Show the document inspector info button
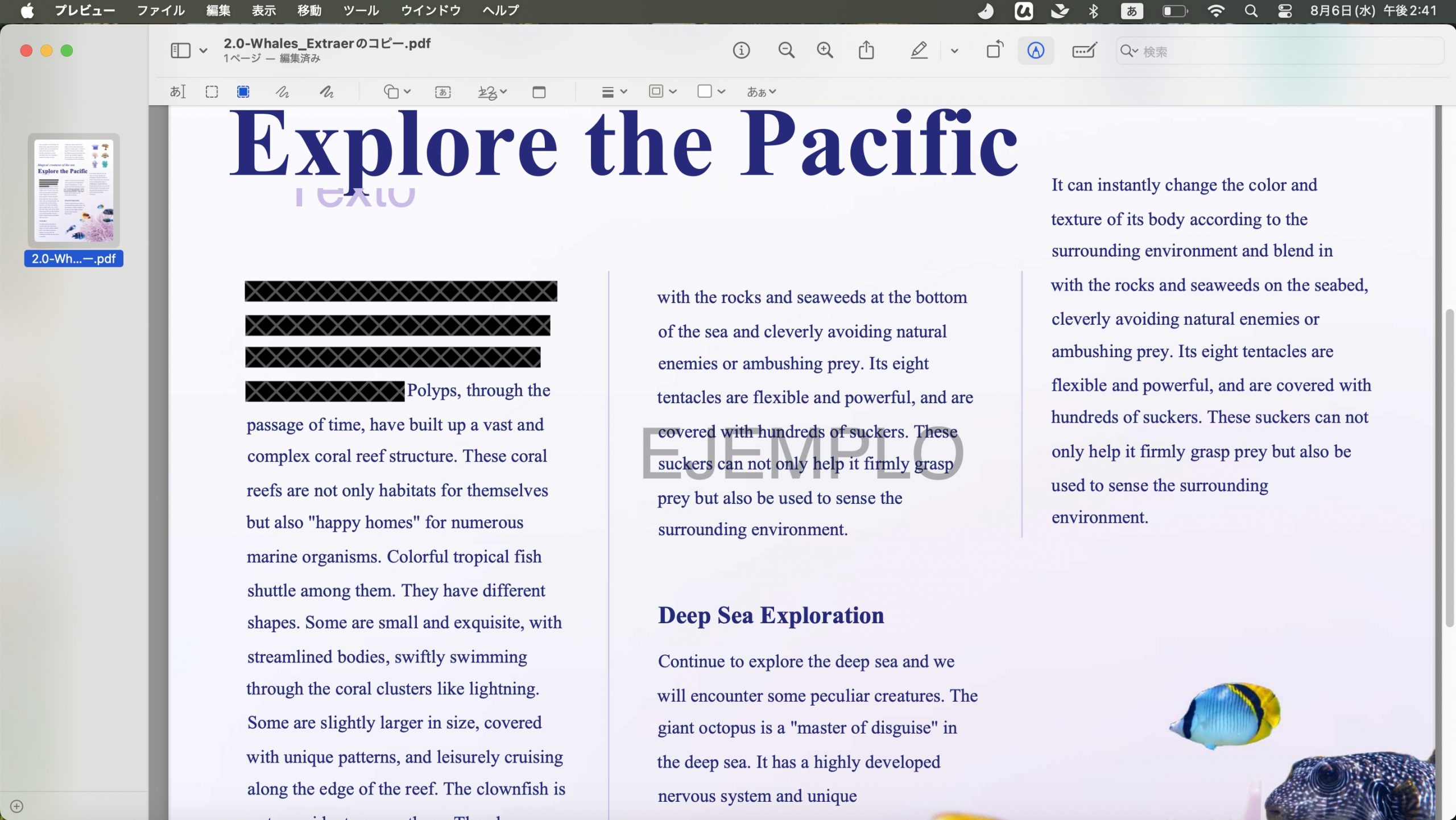The height and width of the screenshot is (820, 1456). coord(741,50)
